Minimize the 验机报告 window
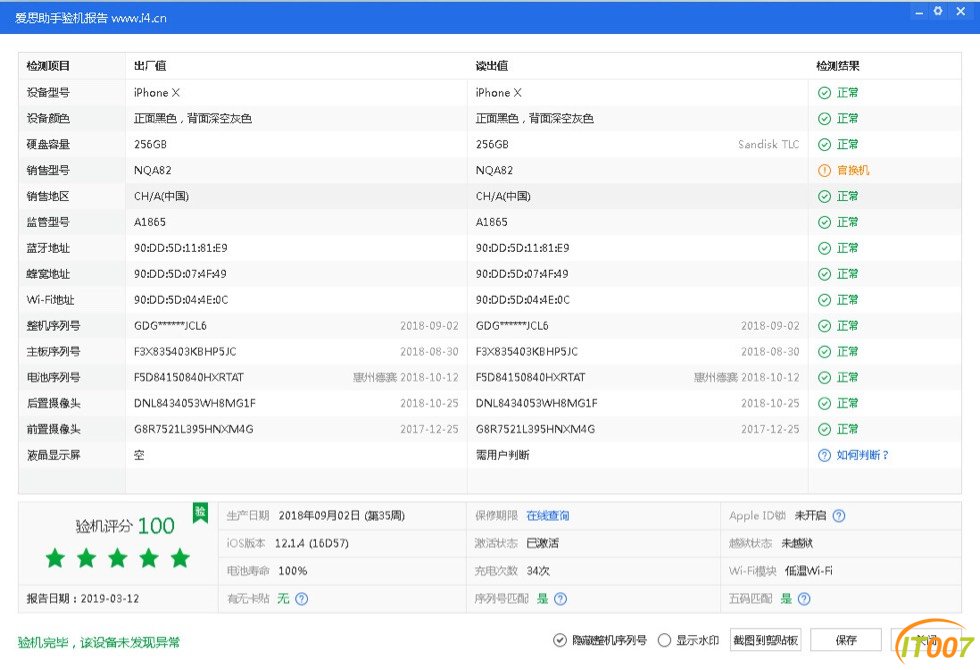The image size is (980, 670). tap(919, 12)
